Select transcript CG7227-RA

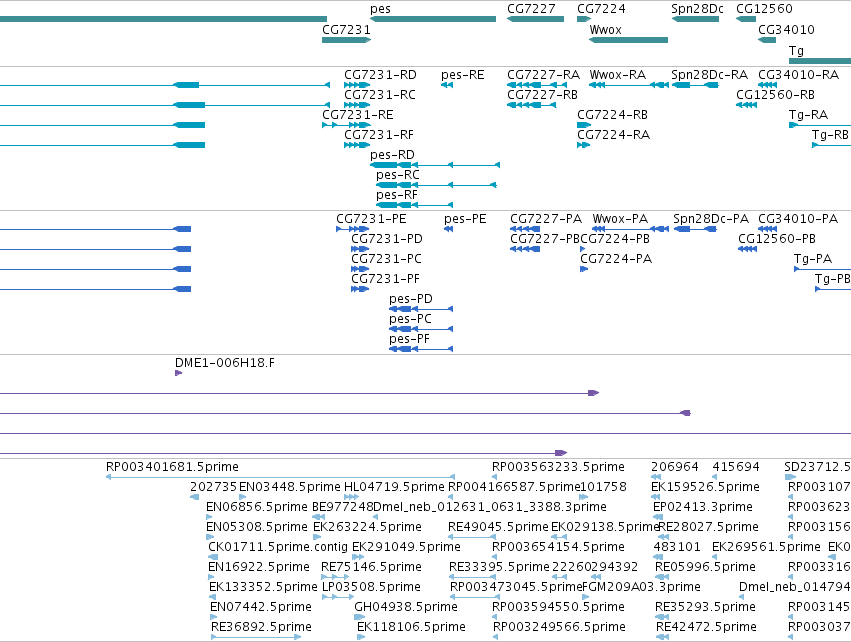coord(543,75)
